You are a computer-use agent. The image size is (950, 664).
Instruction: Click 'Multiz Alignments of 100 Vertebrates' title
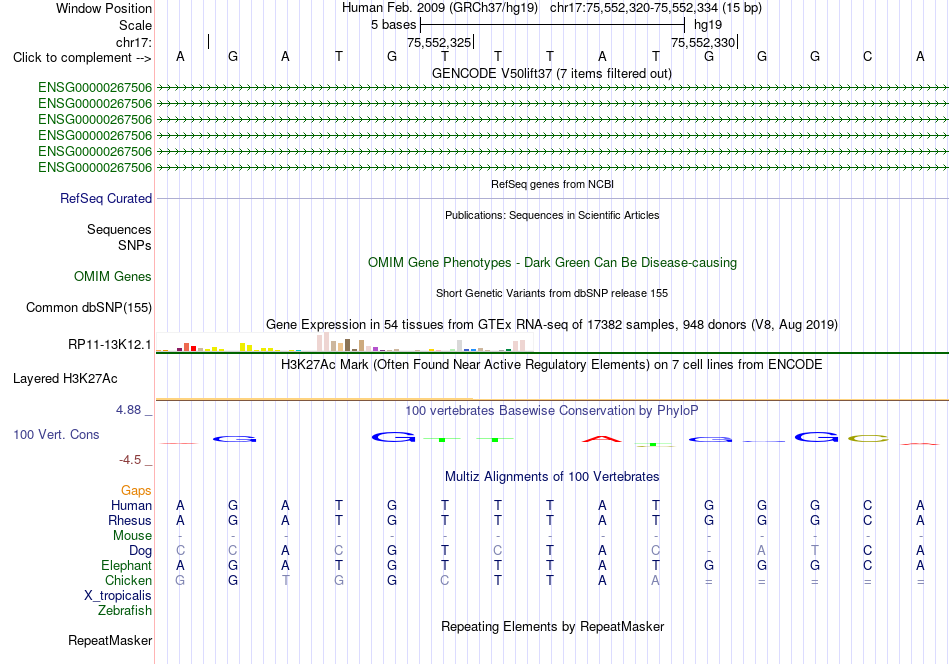tap(552, 476)
